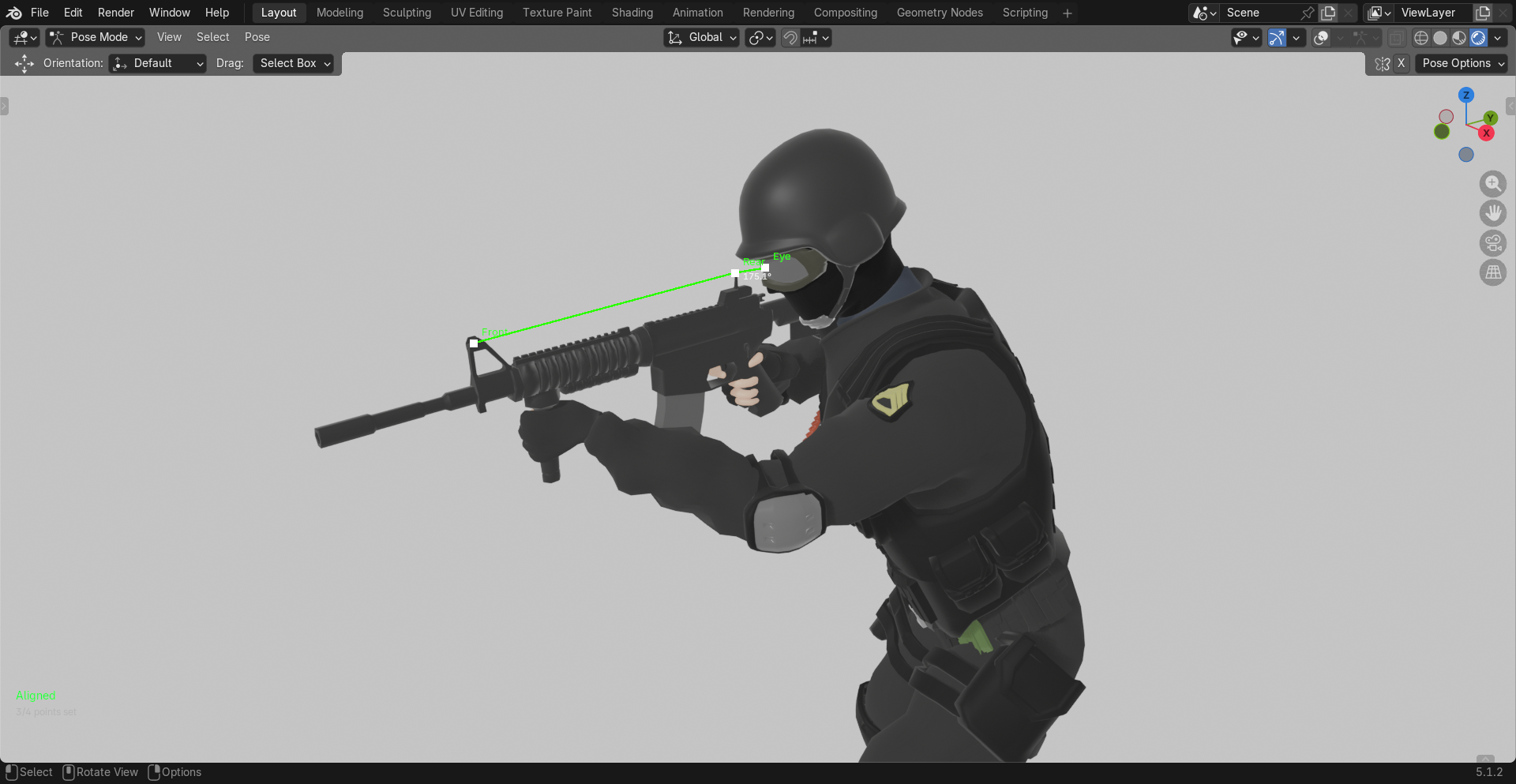Open the Pose Options dropdown
1516x784 pixels.
tap(1462, 63)
